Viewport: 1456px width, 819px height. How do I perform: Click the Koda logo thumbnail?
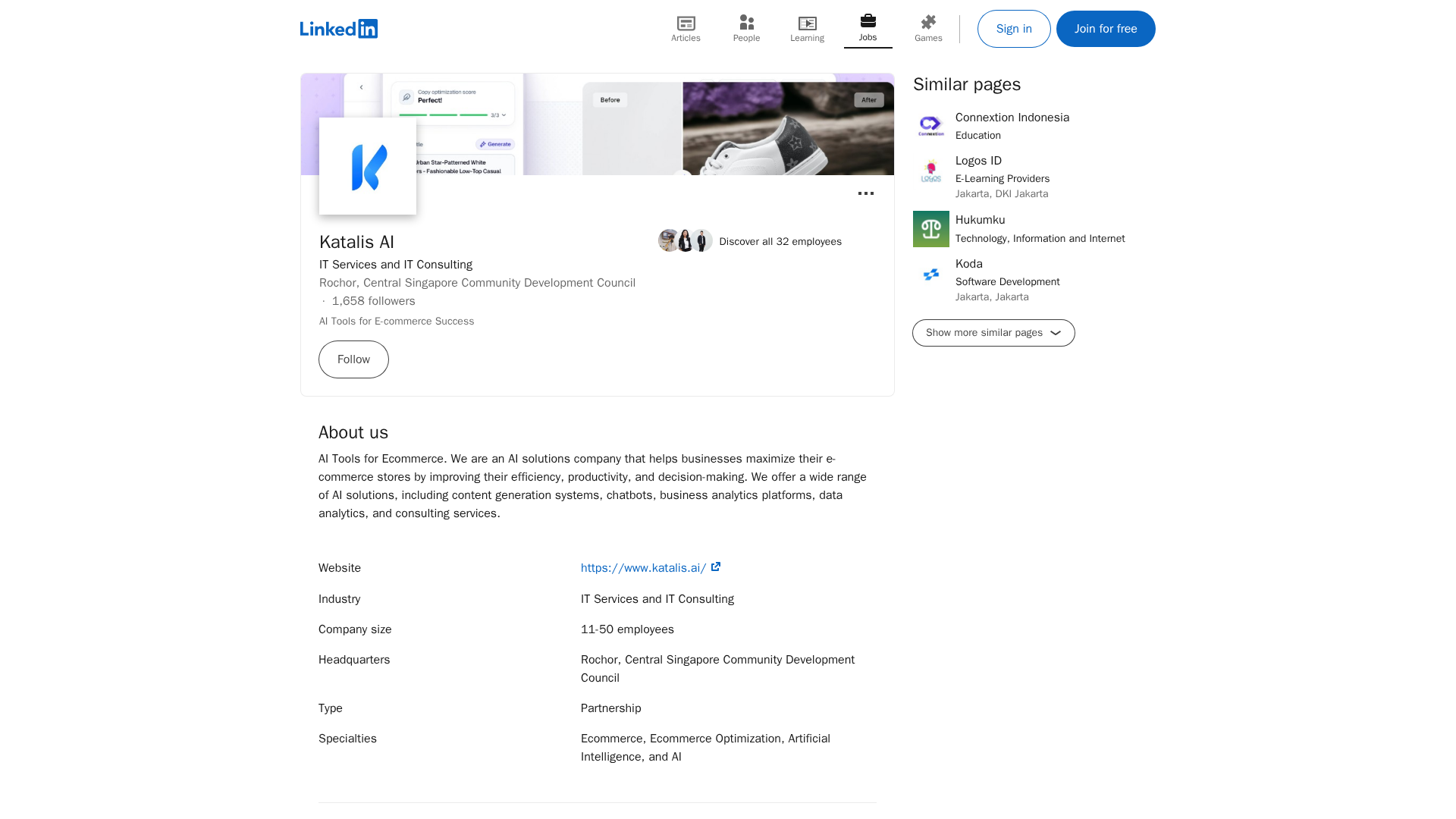point(930,275)
